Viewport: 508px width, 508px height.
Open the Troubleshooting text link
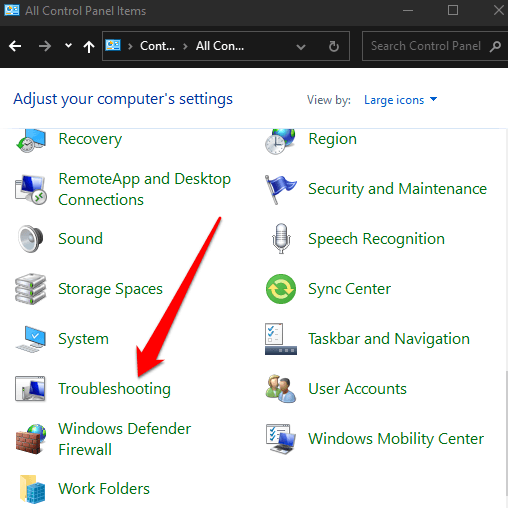click(x=114, y=389)
